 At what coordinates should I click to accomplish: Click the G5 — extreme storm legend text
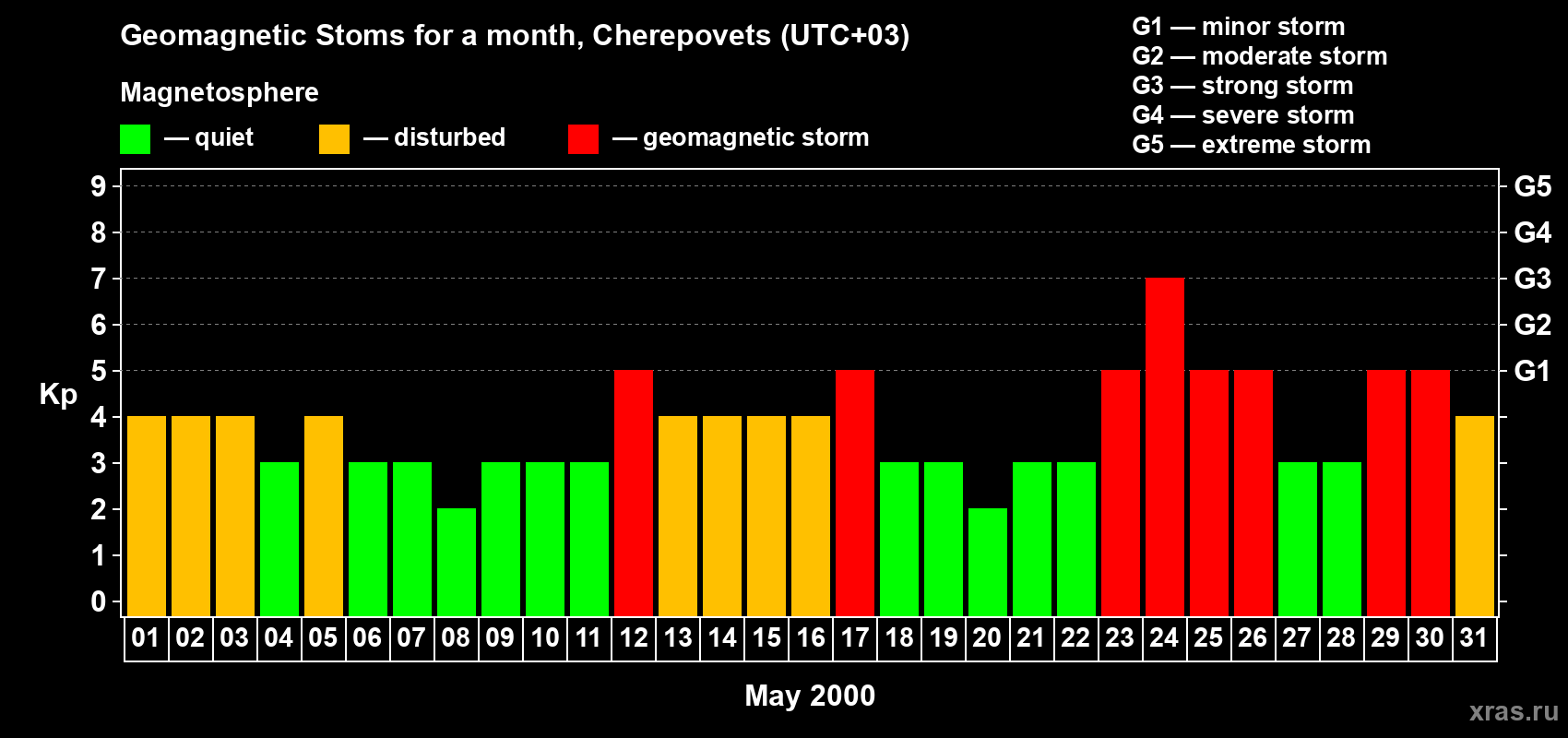1252,145
